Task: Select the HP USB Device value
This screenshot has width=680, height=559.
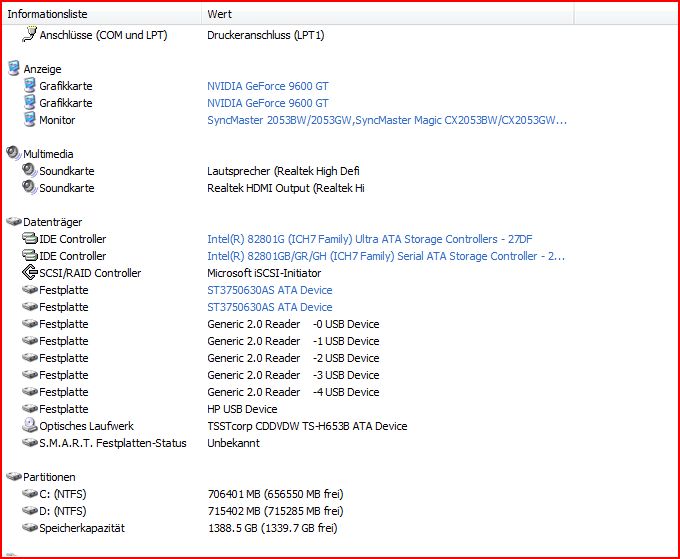Action: coord(242,409)
